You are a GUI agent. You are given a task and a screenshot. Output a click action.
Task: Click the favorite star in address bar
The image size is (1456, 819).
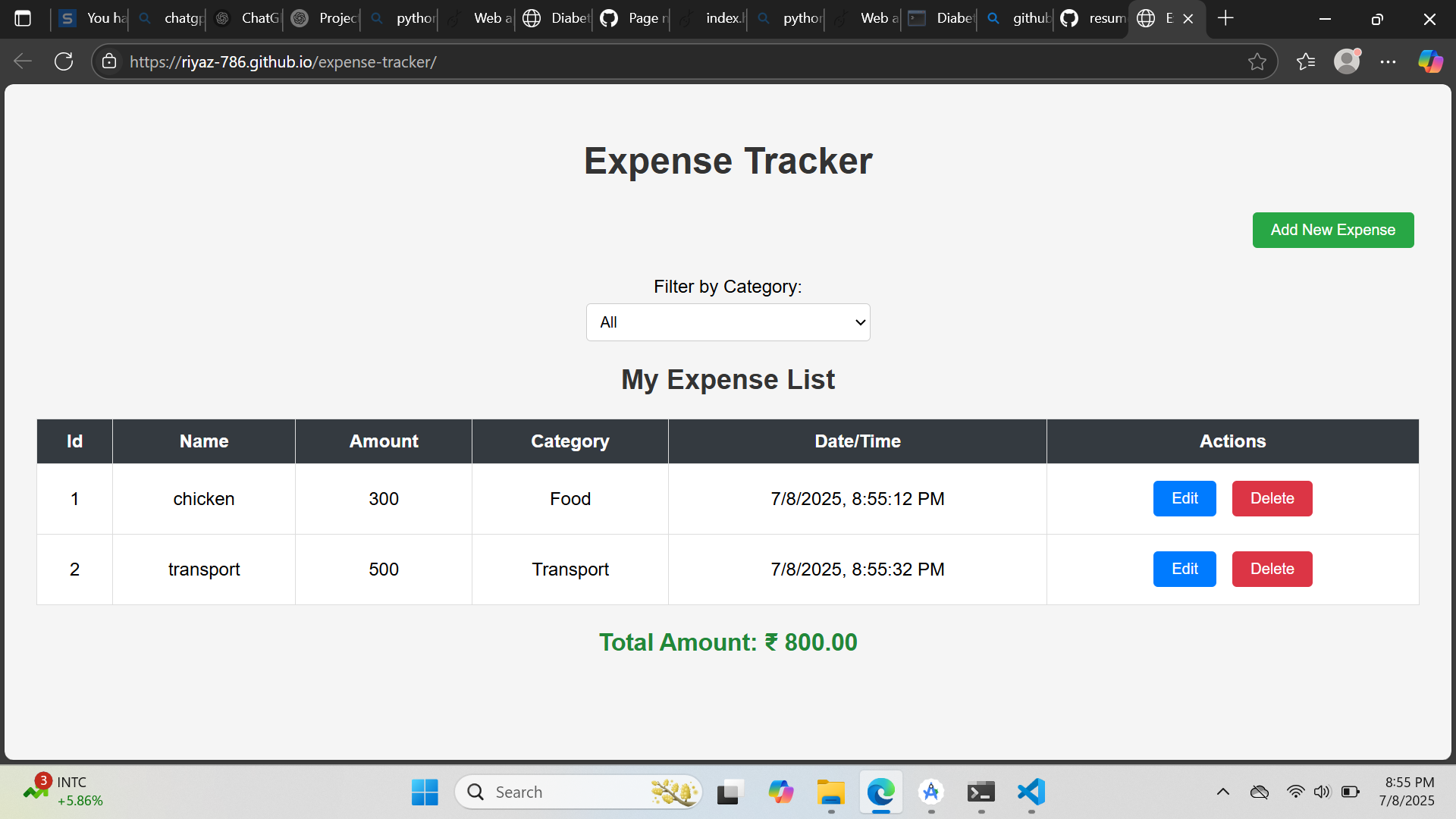(1257, 61)
